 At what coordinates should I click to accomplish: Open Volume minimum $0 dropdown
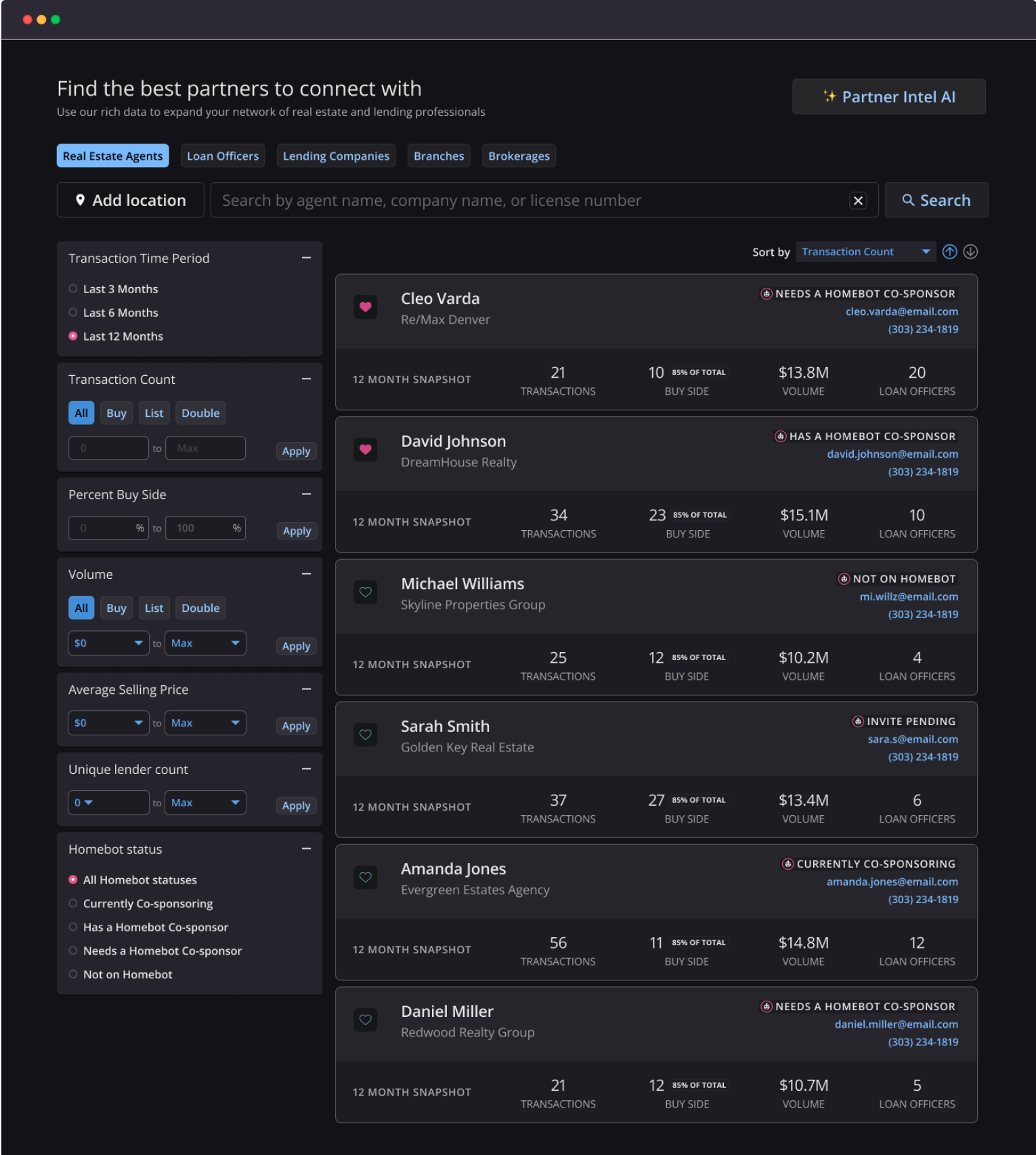(108, 643)
